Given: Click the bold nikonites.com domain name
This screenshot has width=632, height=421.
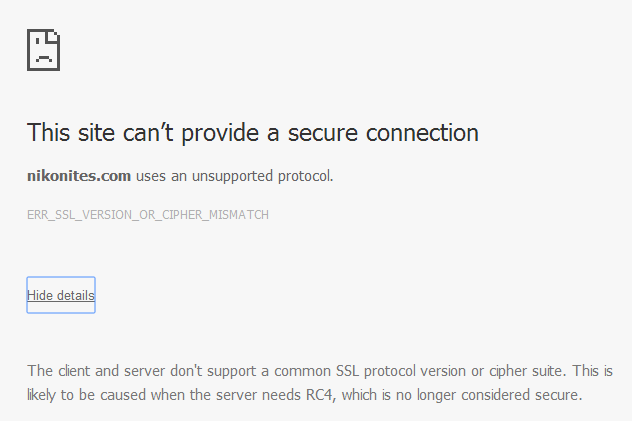Looking at the screenshot, I should [79, 176].
